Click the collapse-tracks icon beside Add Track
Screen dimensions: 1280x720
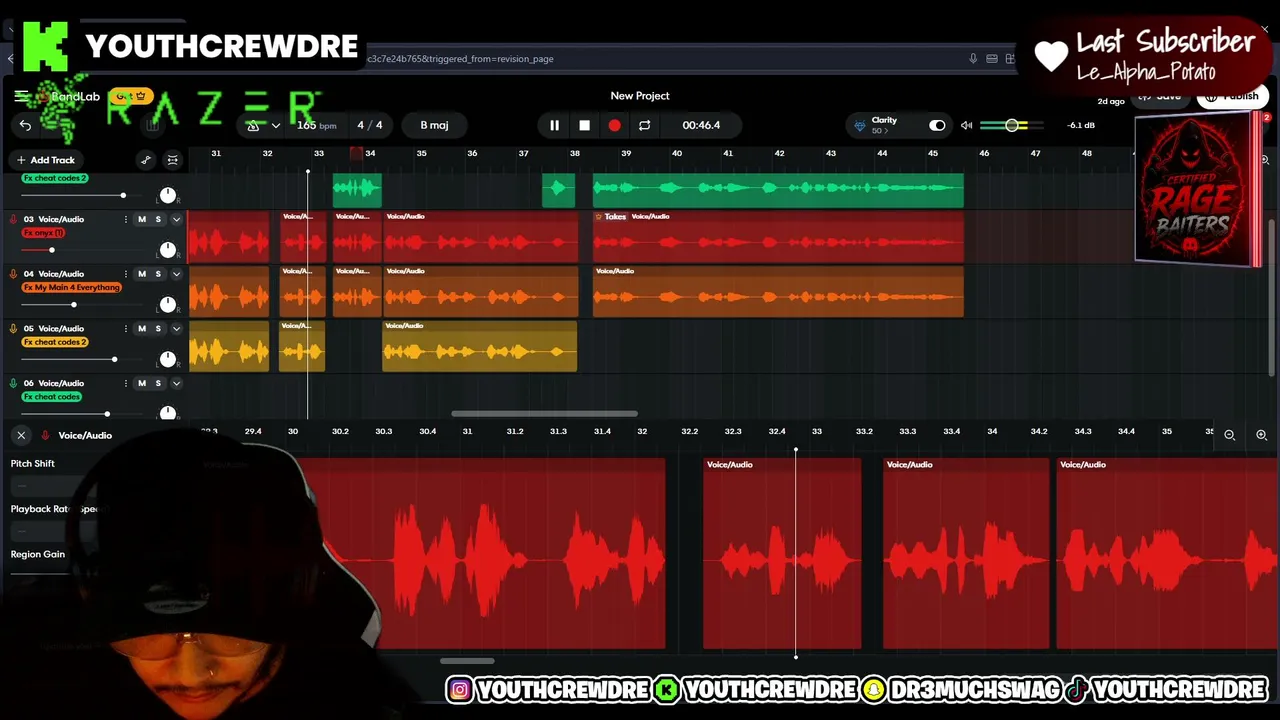pos(173,160)
